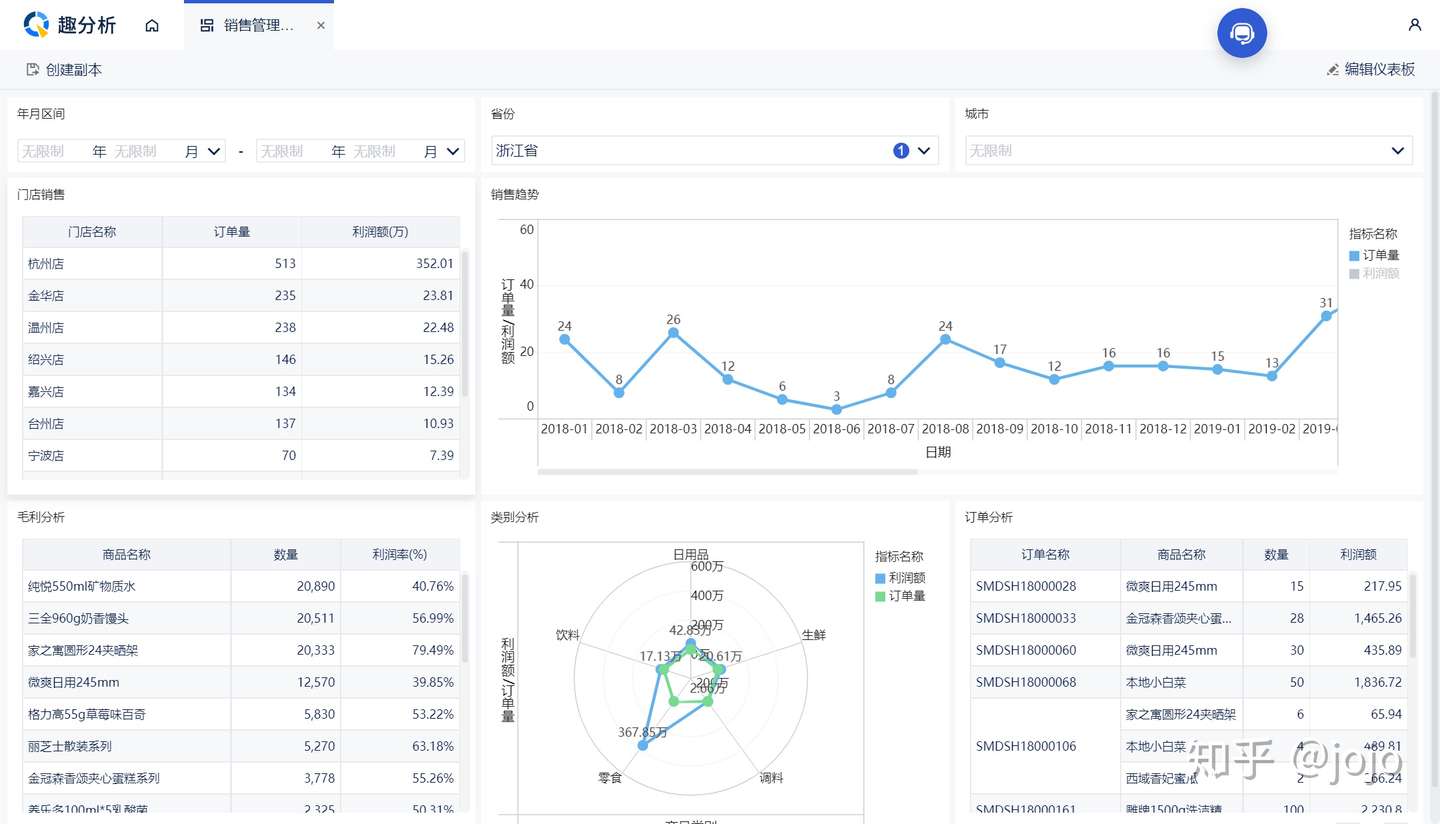Click the 利润率(%) column header

pos(400,554)
